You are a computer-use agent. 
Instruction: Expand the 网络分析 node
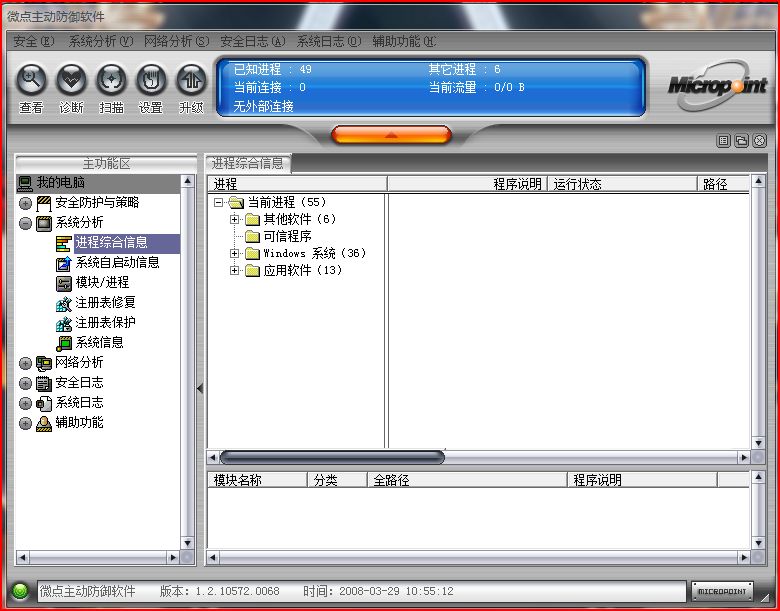[x=25, y=363]
